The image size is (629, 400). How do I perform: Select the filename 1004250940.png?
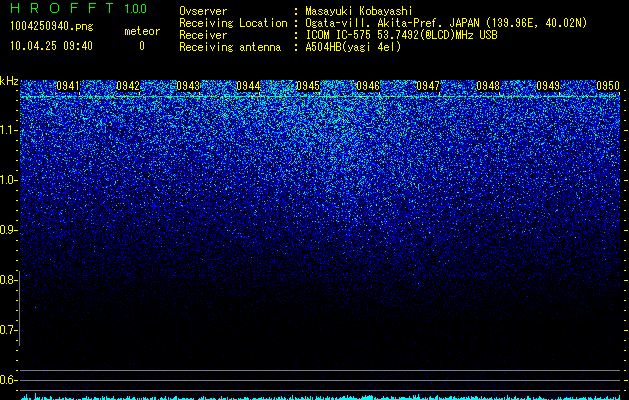pyautogui.click(x=51, y=27)
